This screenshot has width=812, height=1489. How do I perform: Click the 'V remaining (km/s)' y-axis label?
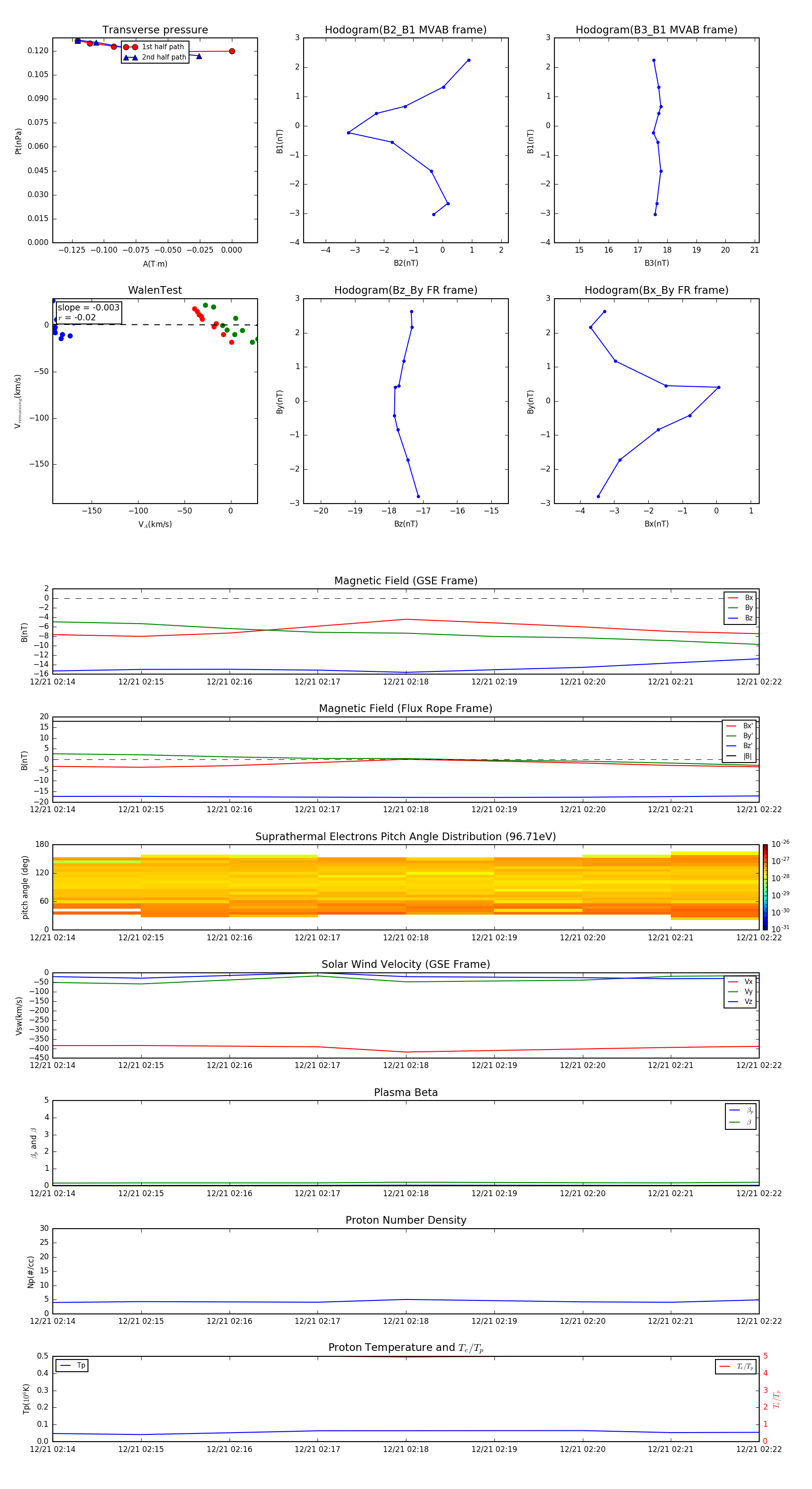(x=18, y=401)
